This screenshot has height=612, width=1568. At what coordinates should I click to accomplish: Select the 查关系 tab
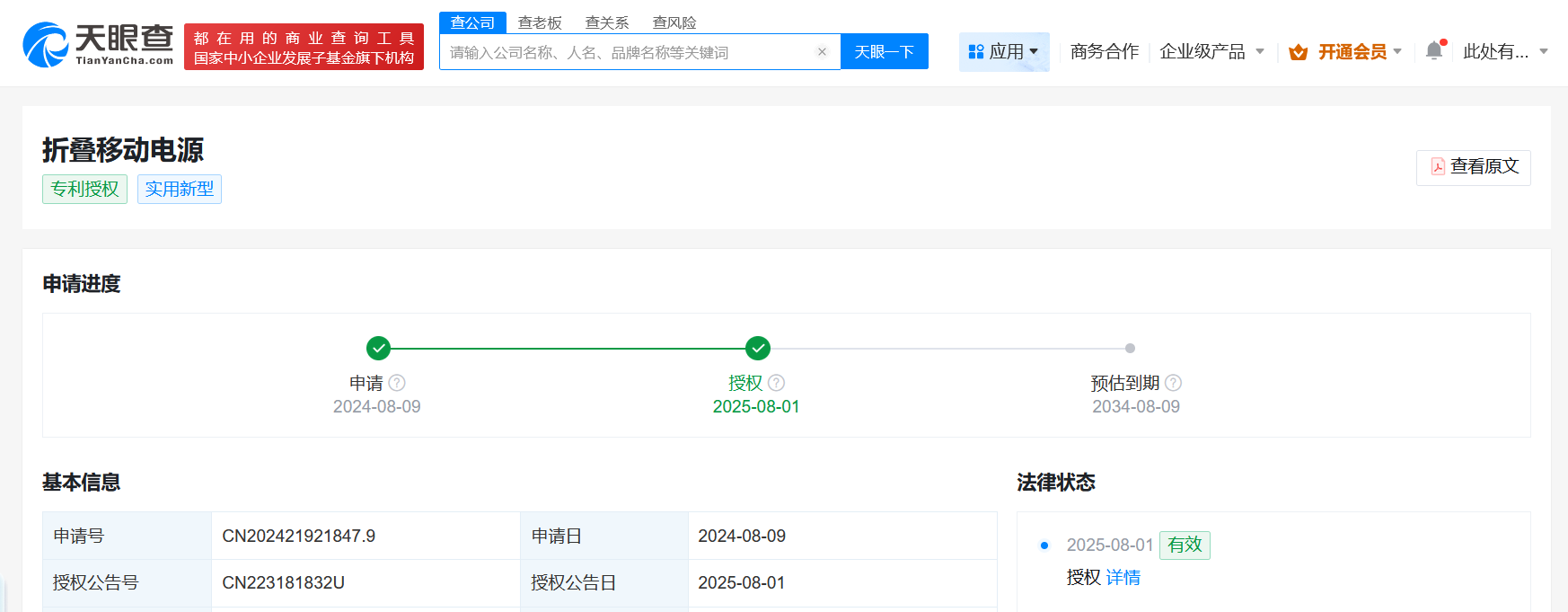click(x=607, y=22)
